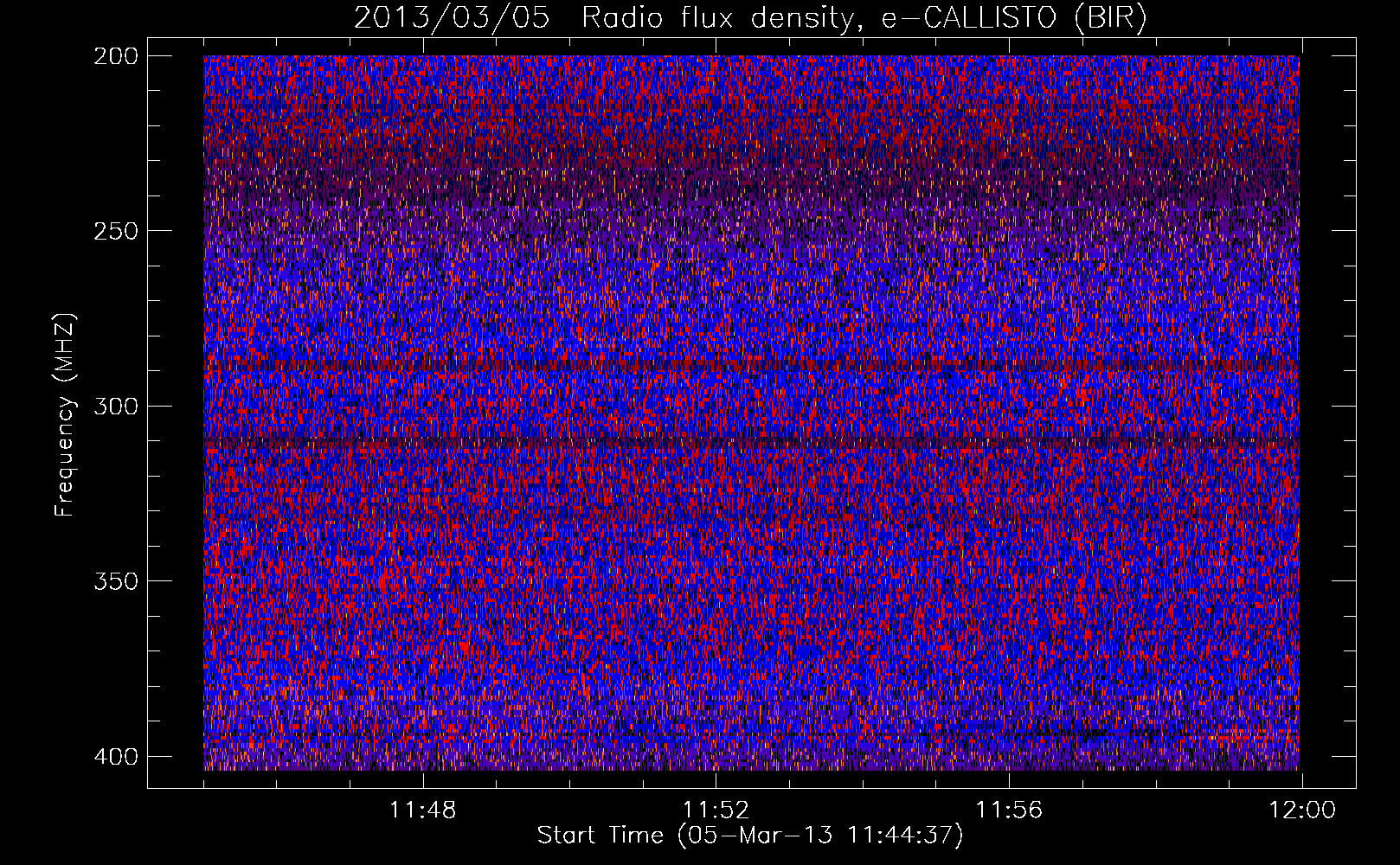Click the 400 frequency tick label

point(115,757)
